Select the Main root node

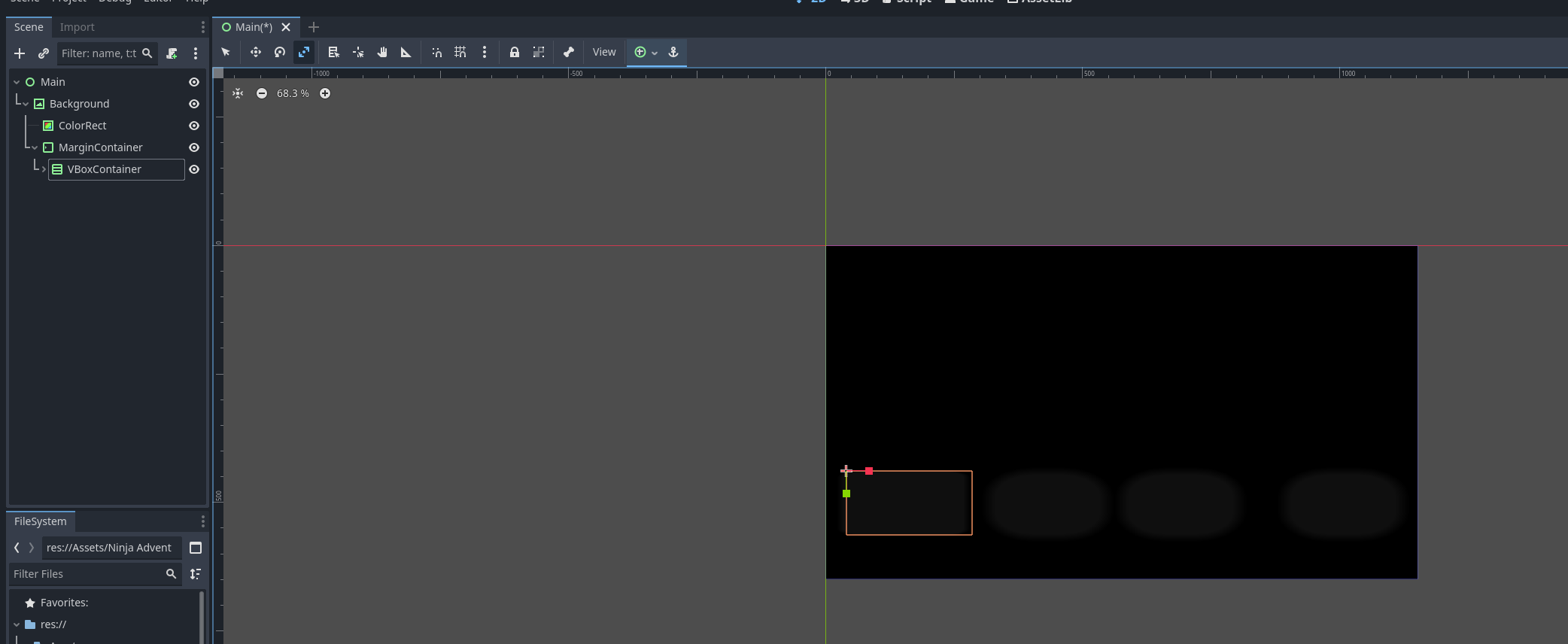click(x=53, y=82)
